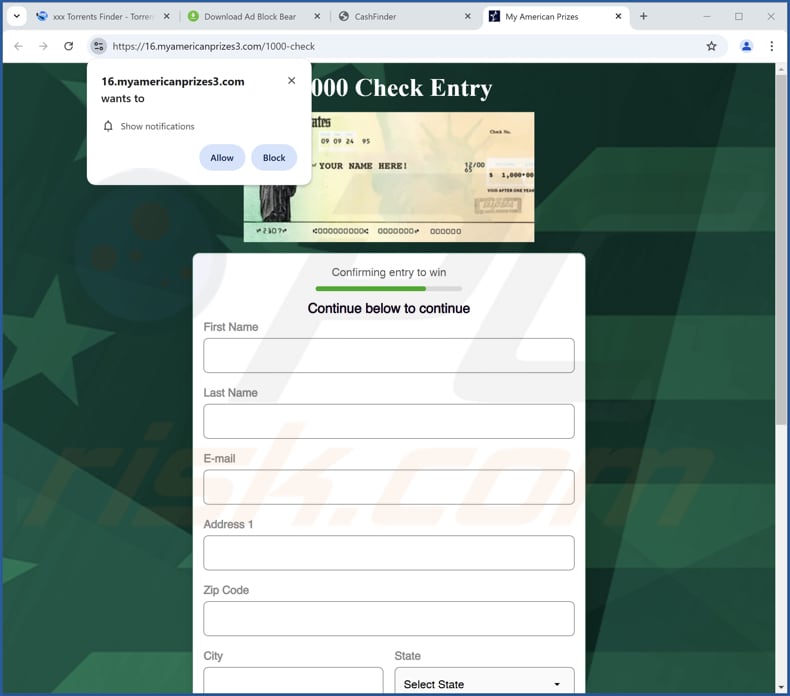Image resolution: width=790 pixels, height=696 pixels.
Task: Click the check image thumbnail
Action: click(x=389, y=177)
